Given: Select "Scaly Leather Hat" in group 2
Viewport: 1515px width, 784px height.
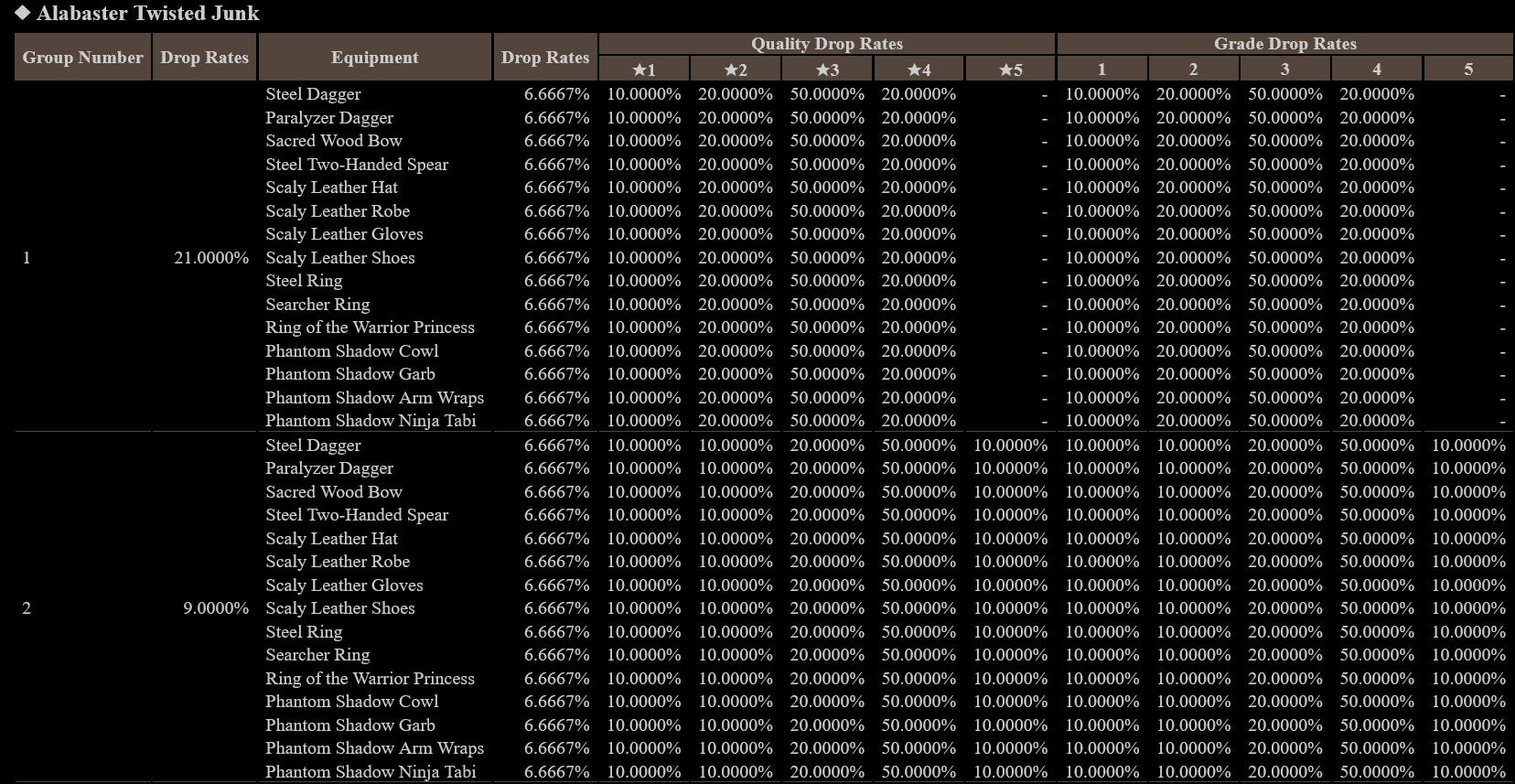Looking at the screenshot, I should pyautogui.click(x=331, y=539).
